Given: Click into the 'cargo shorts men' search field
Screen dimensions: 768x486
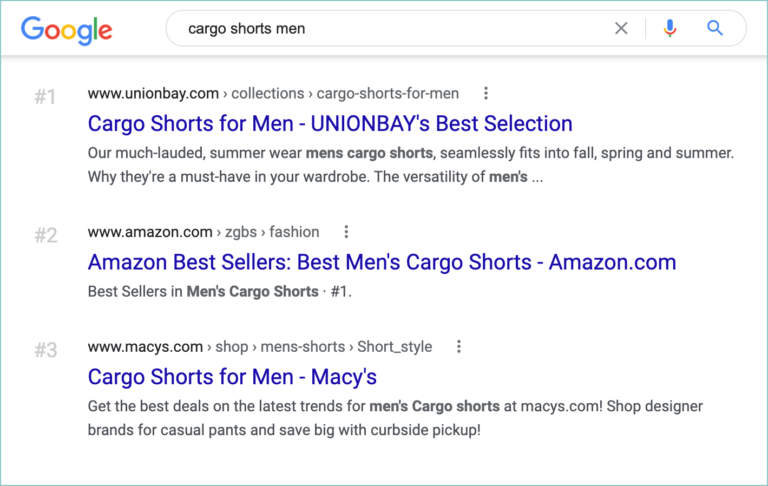Looking at the screenshot, I should tap(392, 28).
